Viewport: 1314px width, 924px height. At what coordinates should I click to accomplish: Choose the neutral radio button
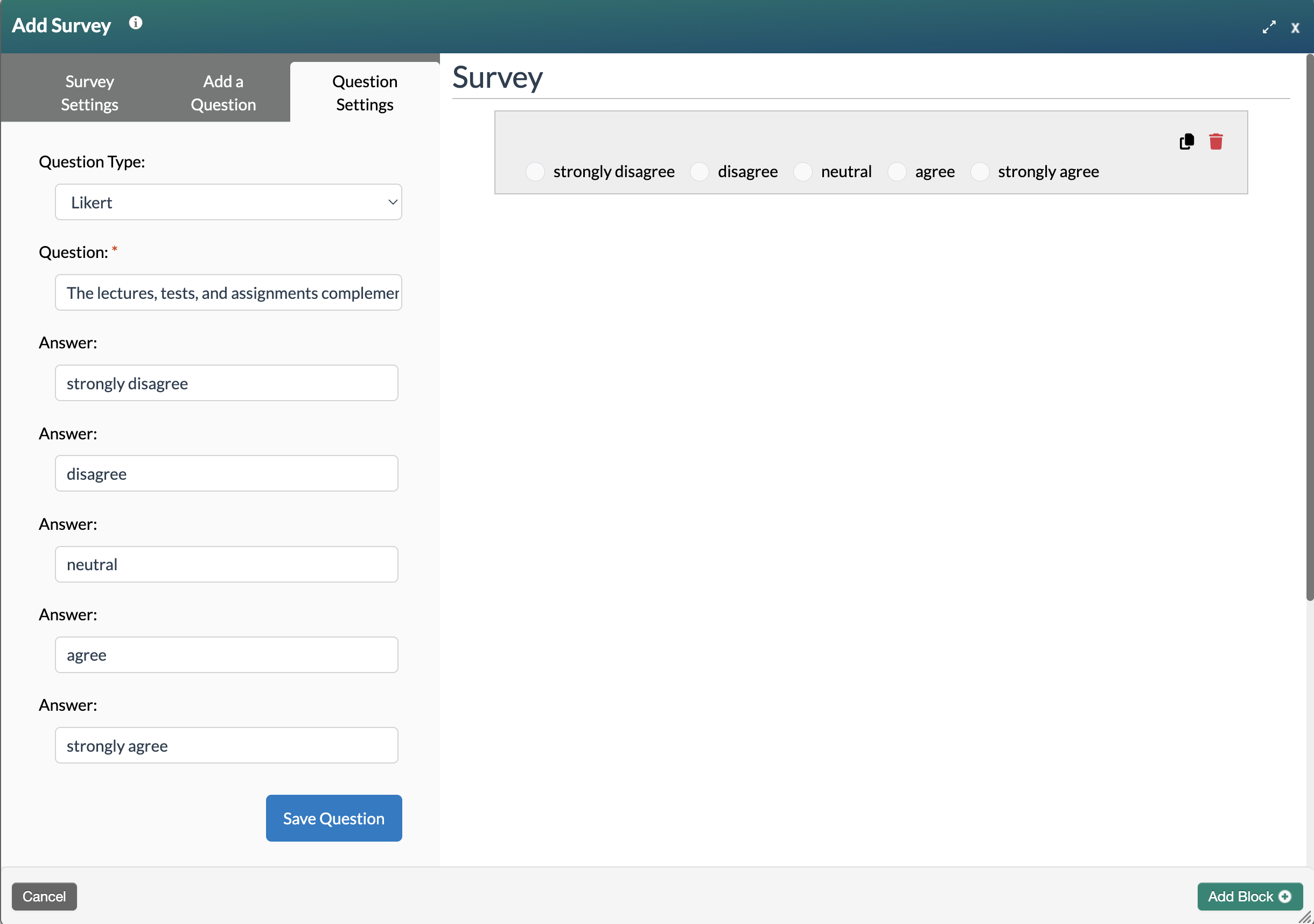click(x=803, y=172)
